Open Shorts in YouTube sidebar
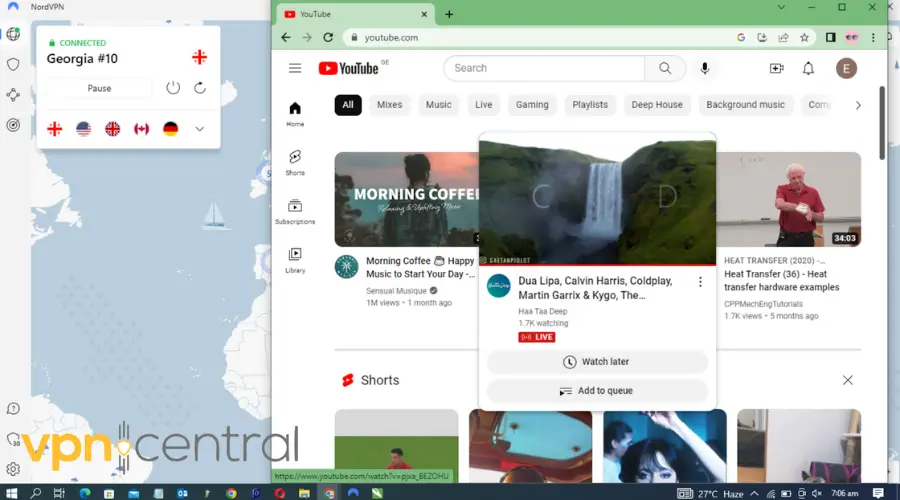 tap(295, 162)
